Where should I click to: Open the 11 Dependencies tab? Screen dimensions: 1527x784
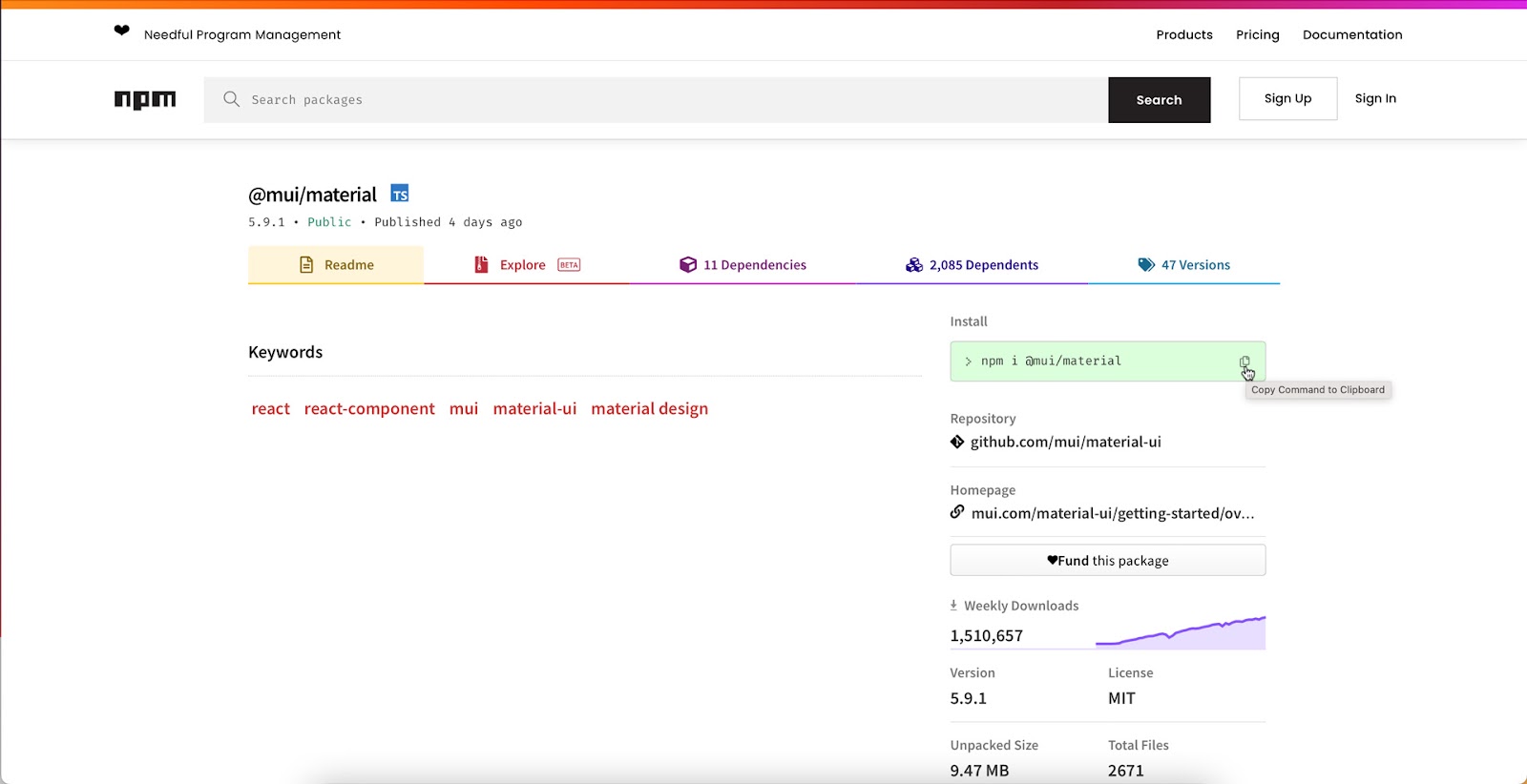(743, 265)
